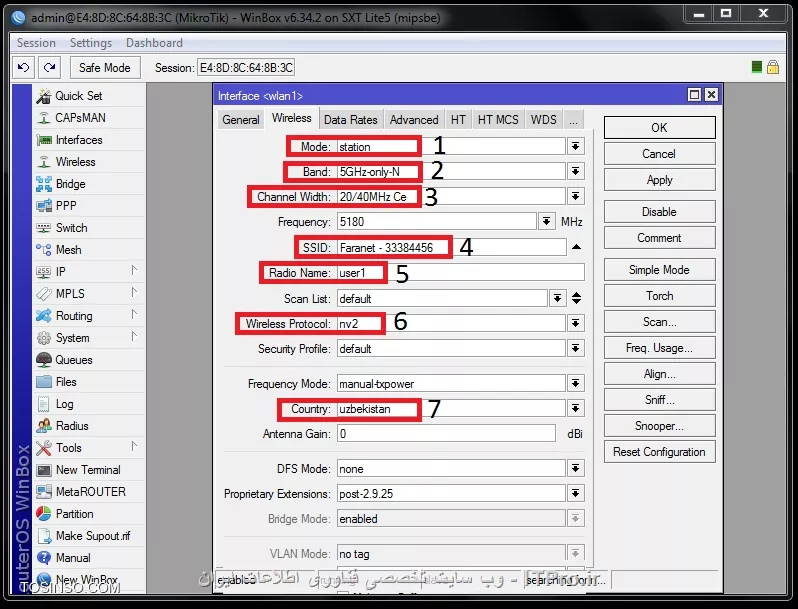
Task: Show more tabs via the ellipsis tab
Action: click(x=574, y=120)
